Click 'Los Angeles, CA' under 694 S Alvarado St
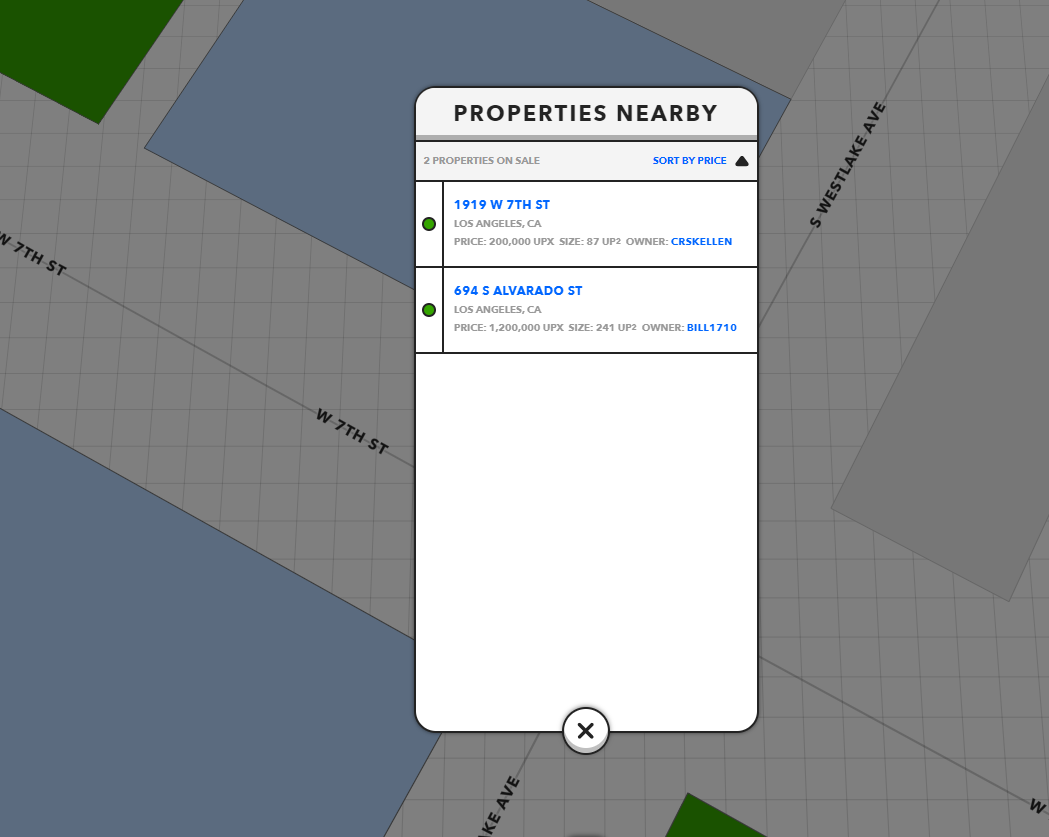Screen dimensions: 1049x837 tap(498, 309)
